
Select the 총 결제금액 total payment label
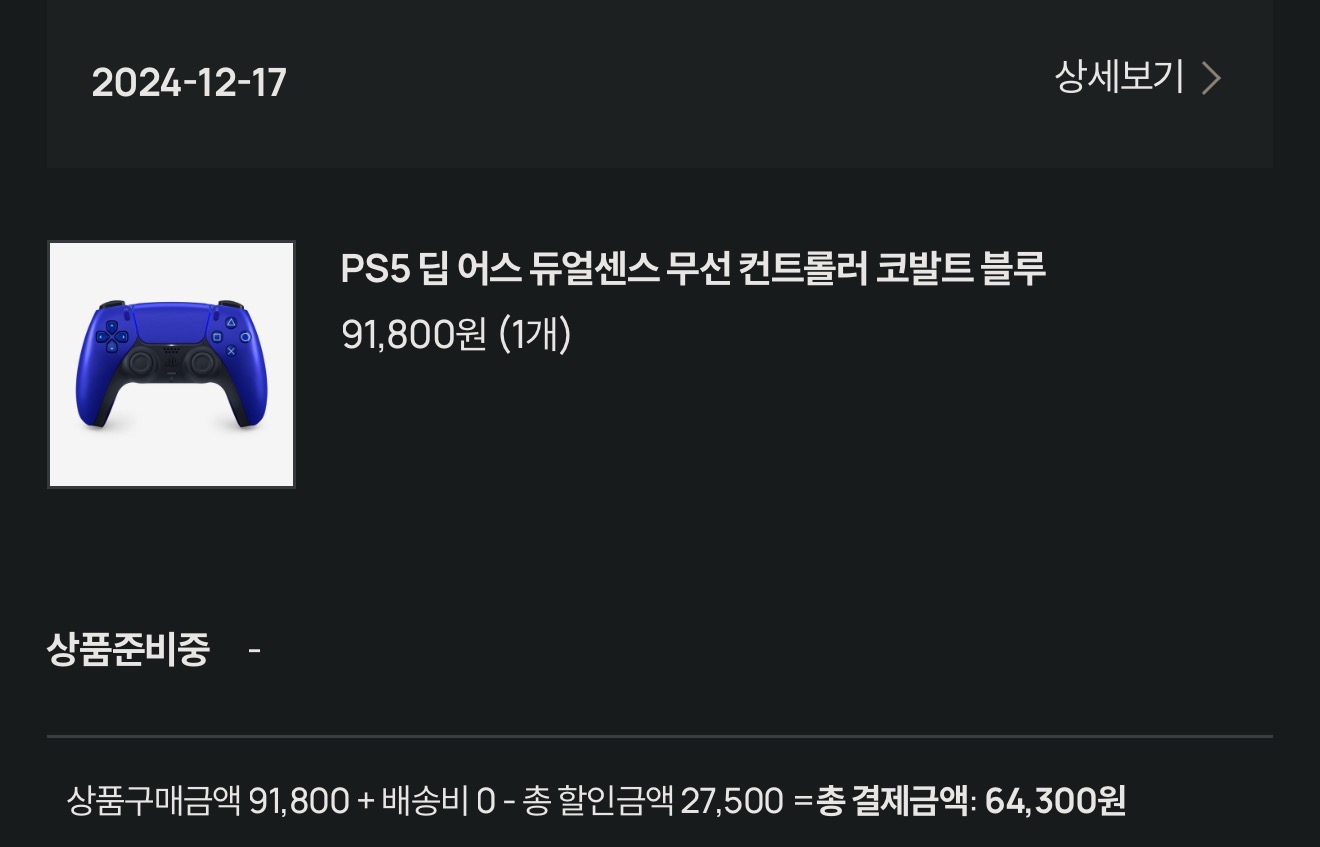[893, 801]
